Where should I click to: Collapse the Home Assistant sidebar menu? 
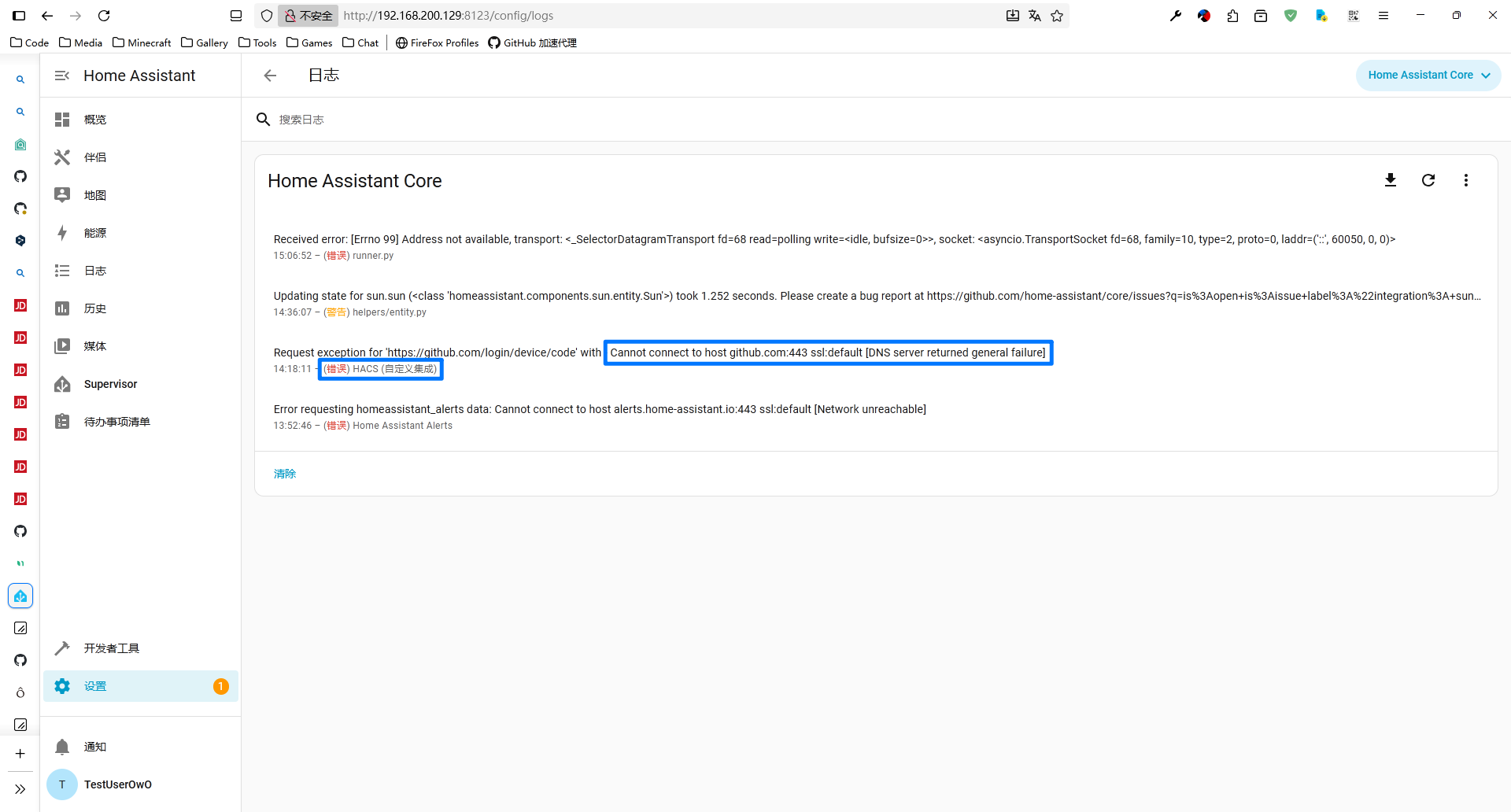62,76
